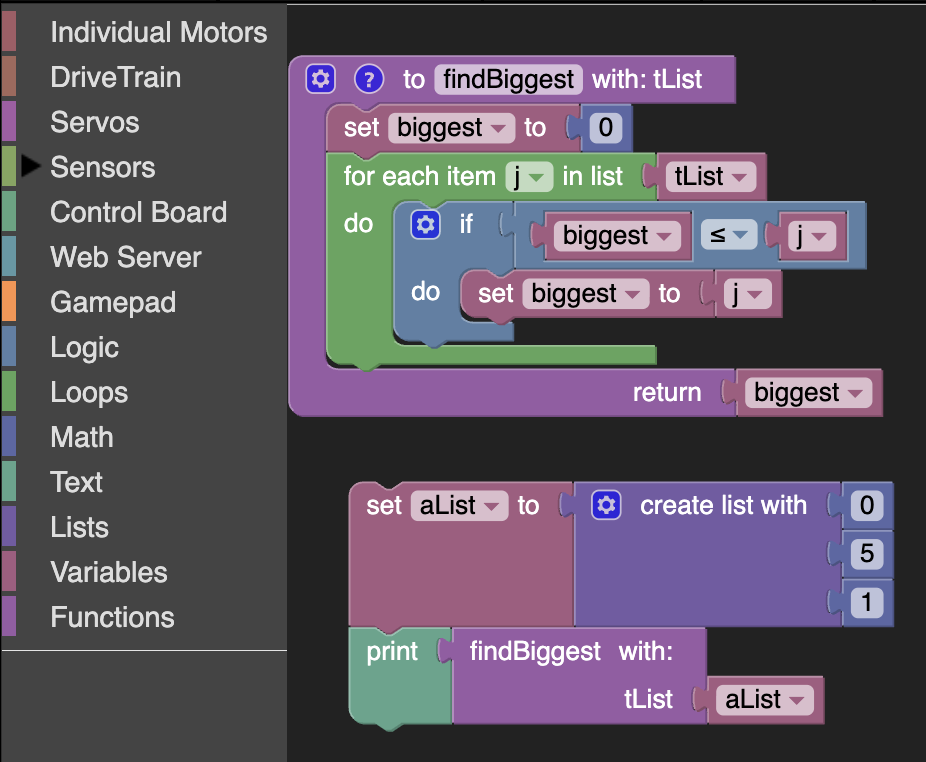This screenshot has width=926, height=762.
Task: Edit the 0 number in create list
Action: click(866, 506)
